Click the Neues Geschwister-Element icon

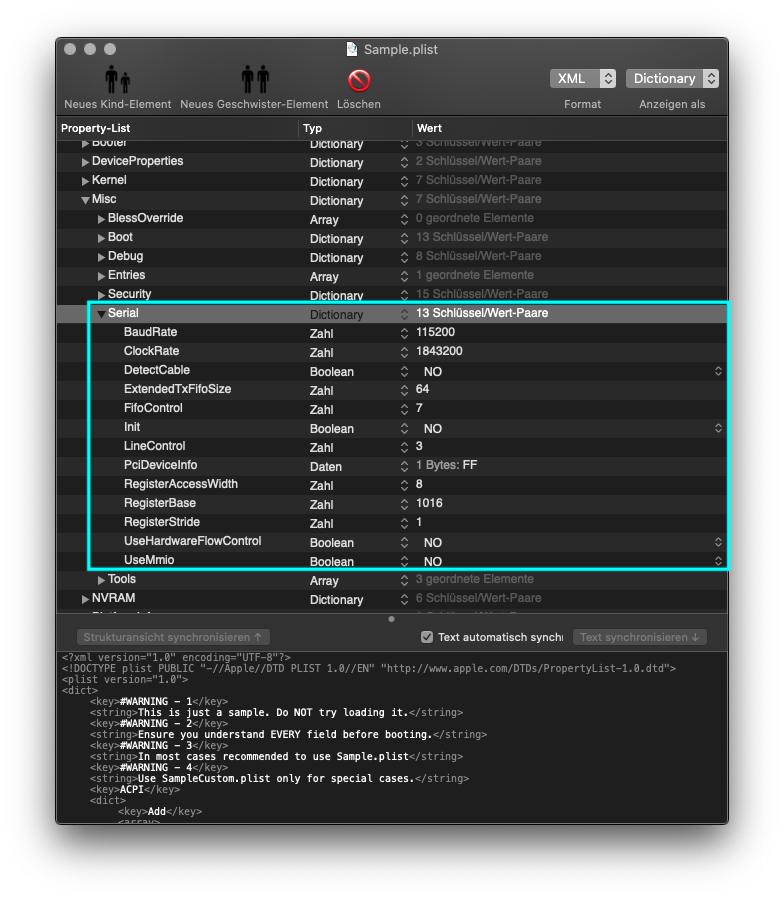click(x=255, y=79)
